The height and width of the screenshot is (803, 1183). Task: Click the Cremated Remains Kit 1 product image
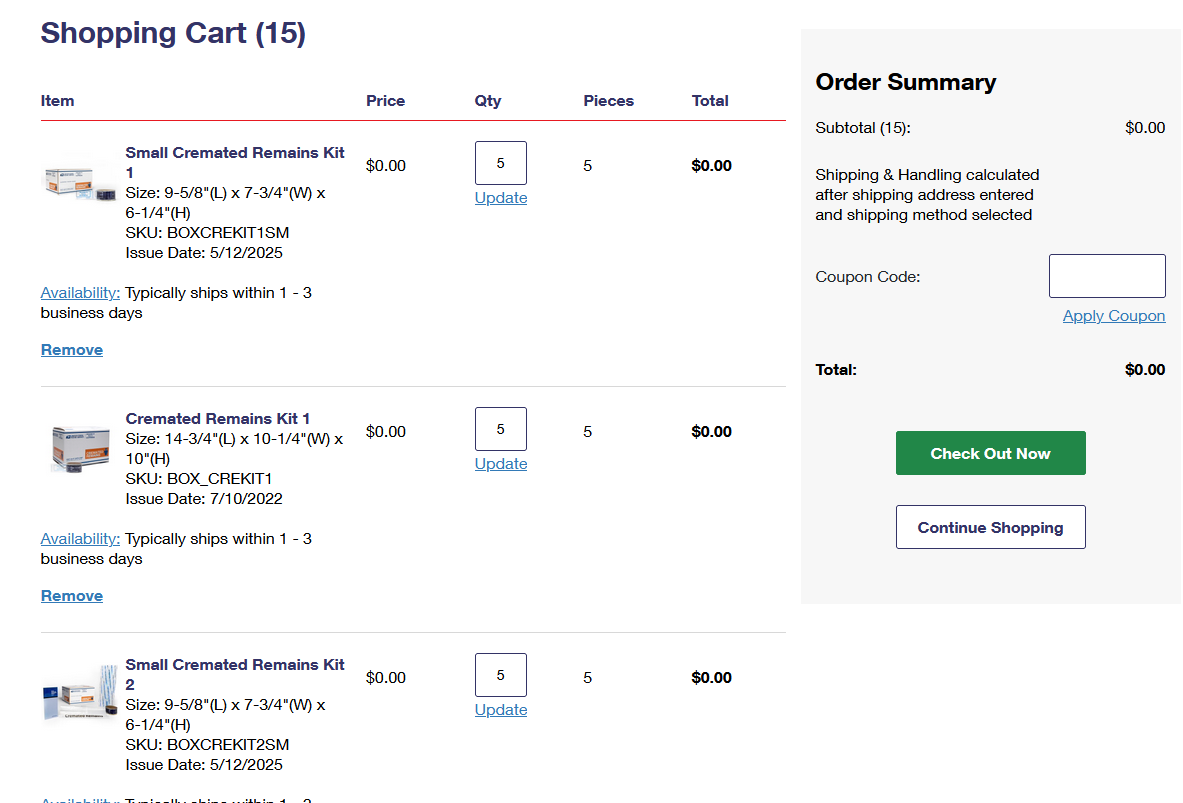pyautogui.click(x=80, y=446)
